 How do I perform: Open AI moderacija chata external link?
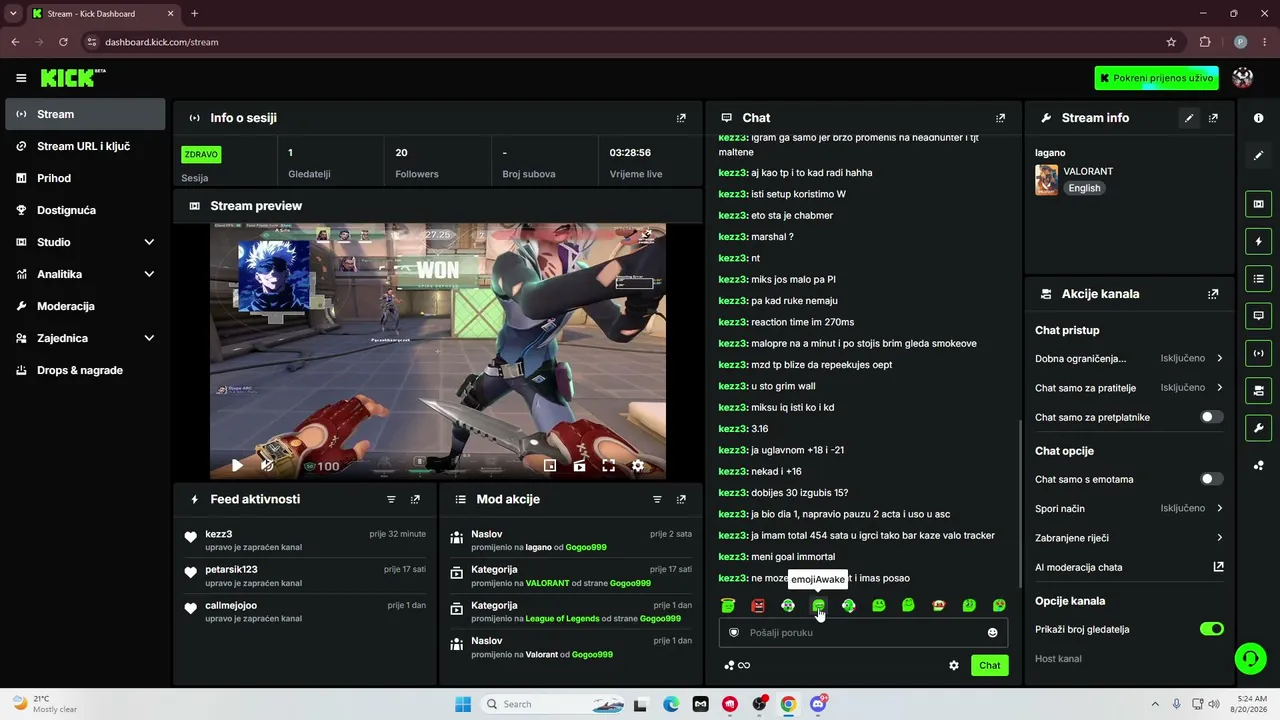(x=1218, y=567)
